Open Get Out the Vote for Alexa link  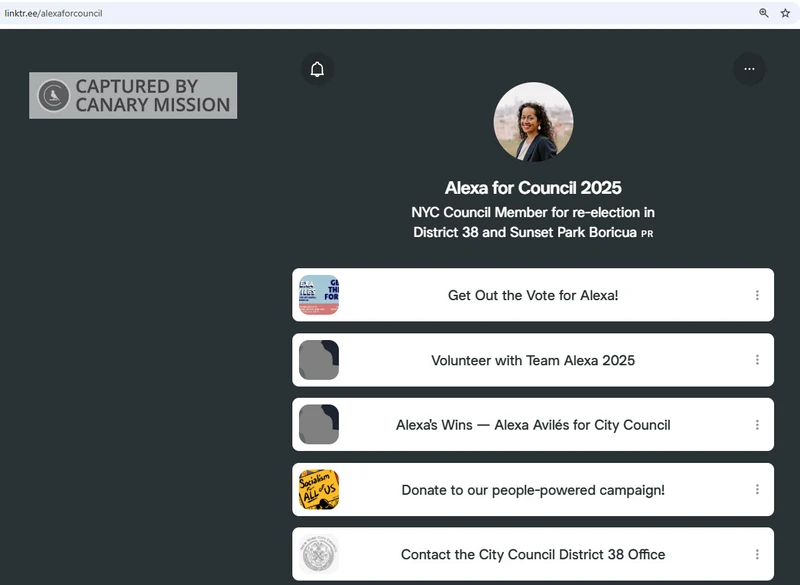(533, 295)
